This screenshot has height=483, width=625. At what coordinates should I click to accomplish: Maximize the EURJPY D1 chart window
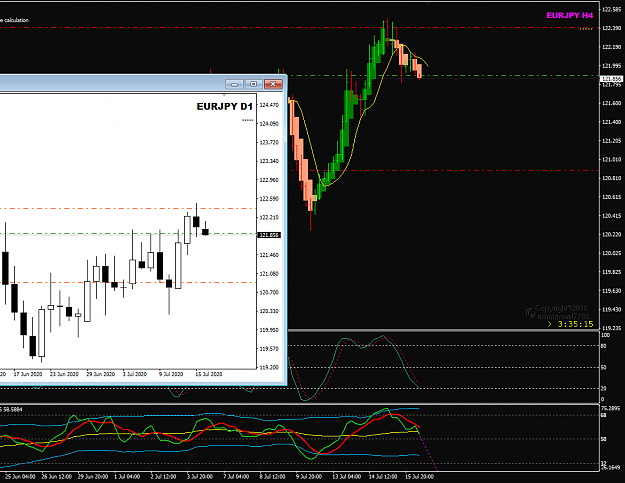pos(253,84)
